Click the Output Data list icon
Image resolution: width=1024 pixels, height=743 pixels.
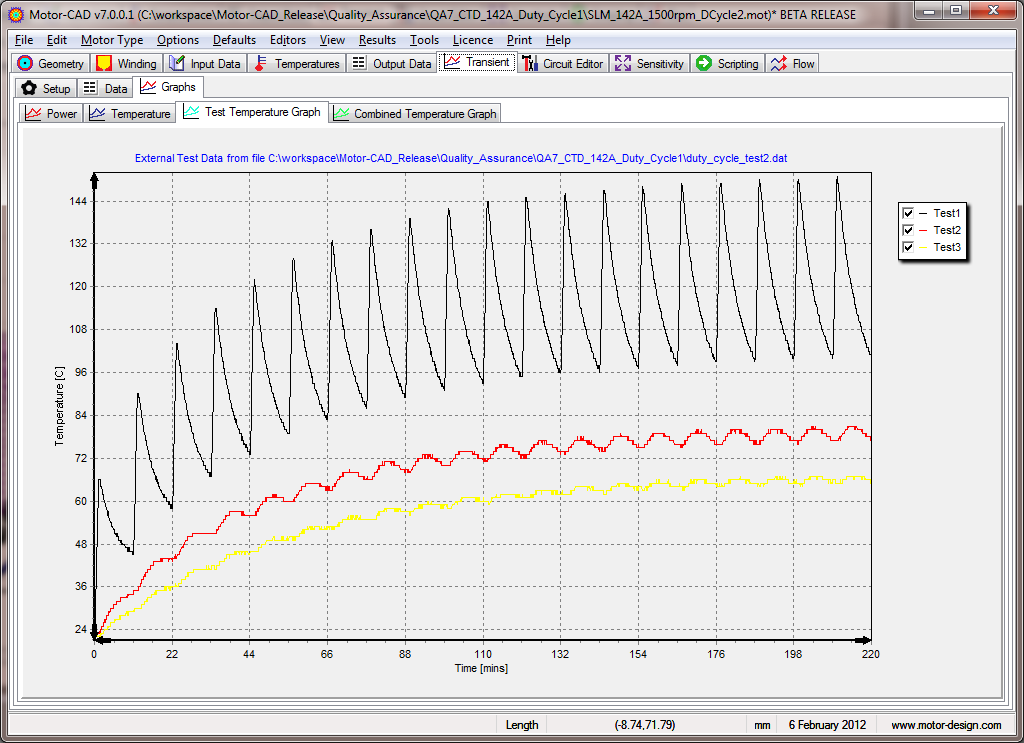coord(359,63)
